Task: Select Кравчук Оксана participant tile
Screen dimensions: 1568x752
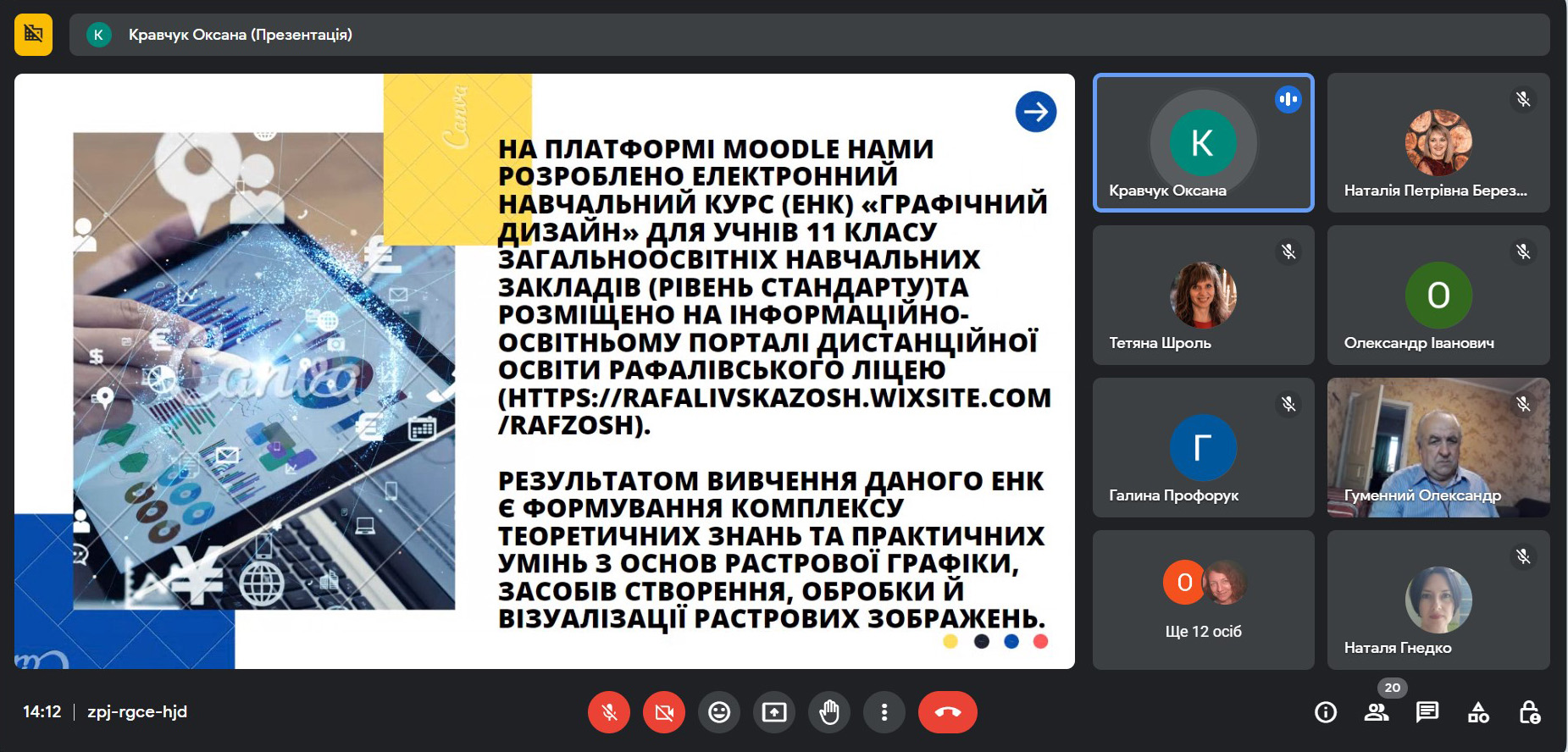Action: (x=1203, y=142)
